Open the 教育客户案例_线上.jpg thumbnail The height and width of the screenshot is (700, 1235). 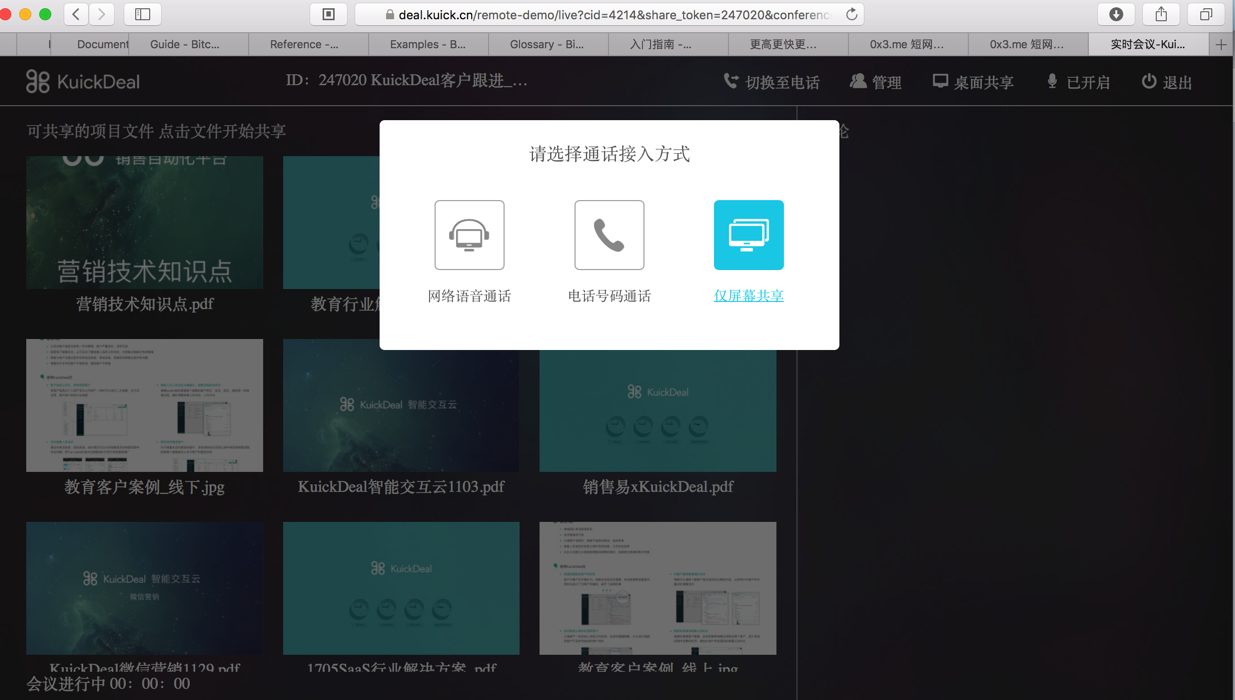point(658,588)
